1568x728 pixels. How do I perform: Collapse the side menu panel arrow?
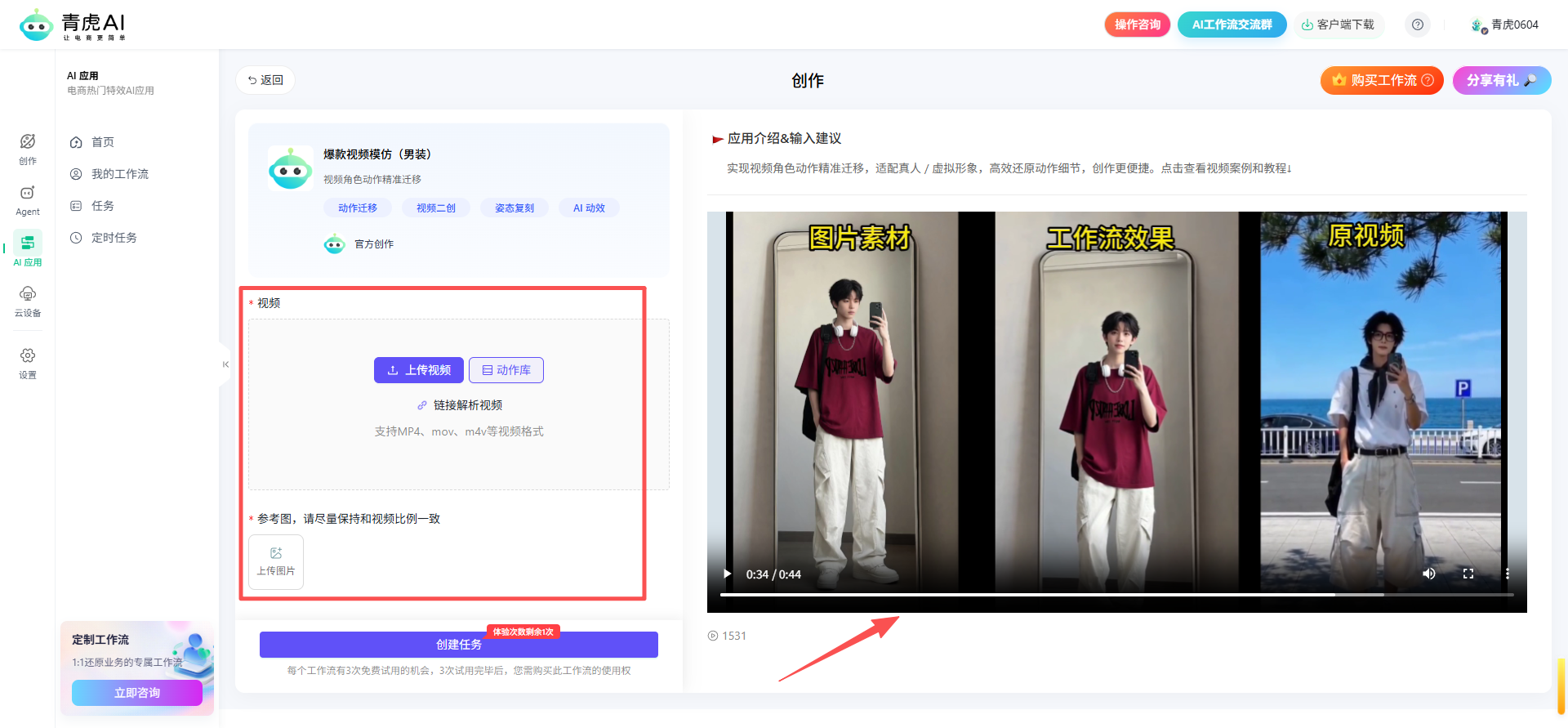225,364
